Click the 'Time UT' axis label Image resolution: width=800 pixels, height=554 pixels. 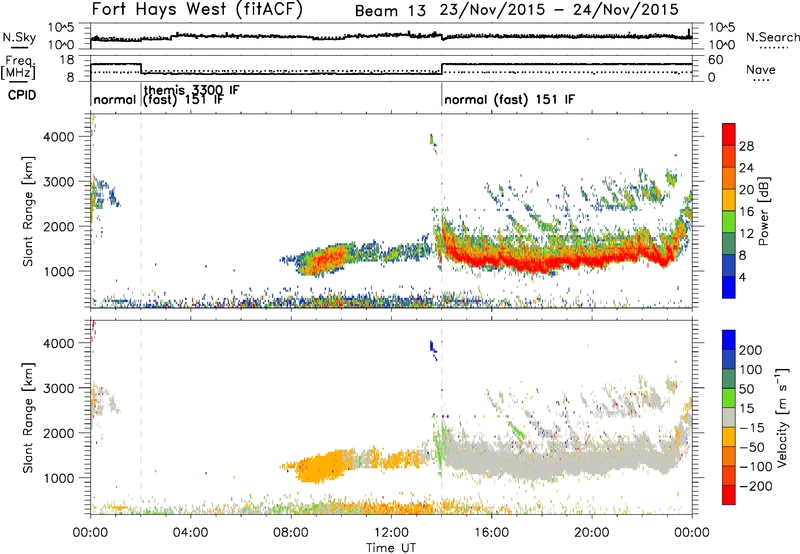click(x=391, y=547)
